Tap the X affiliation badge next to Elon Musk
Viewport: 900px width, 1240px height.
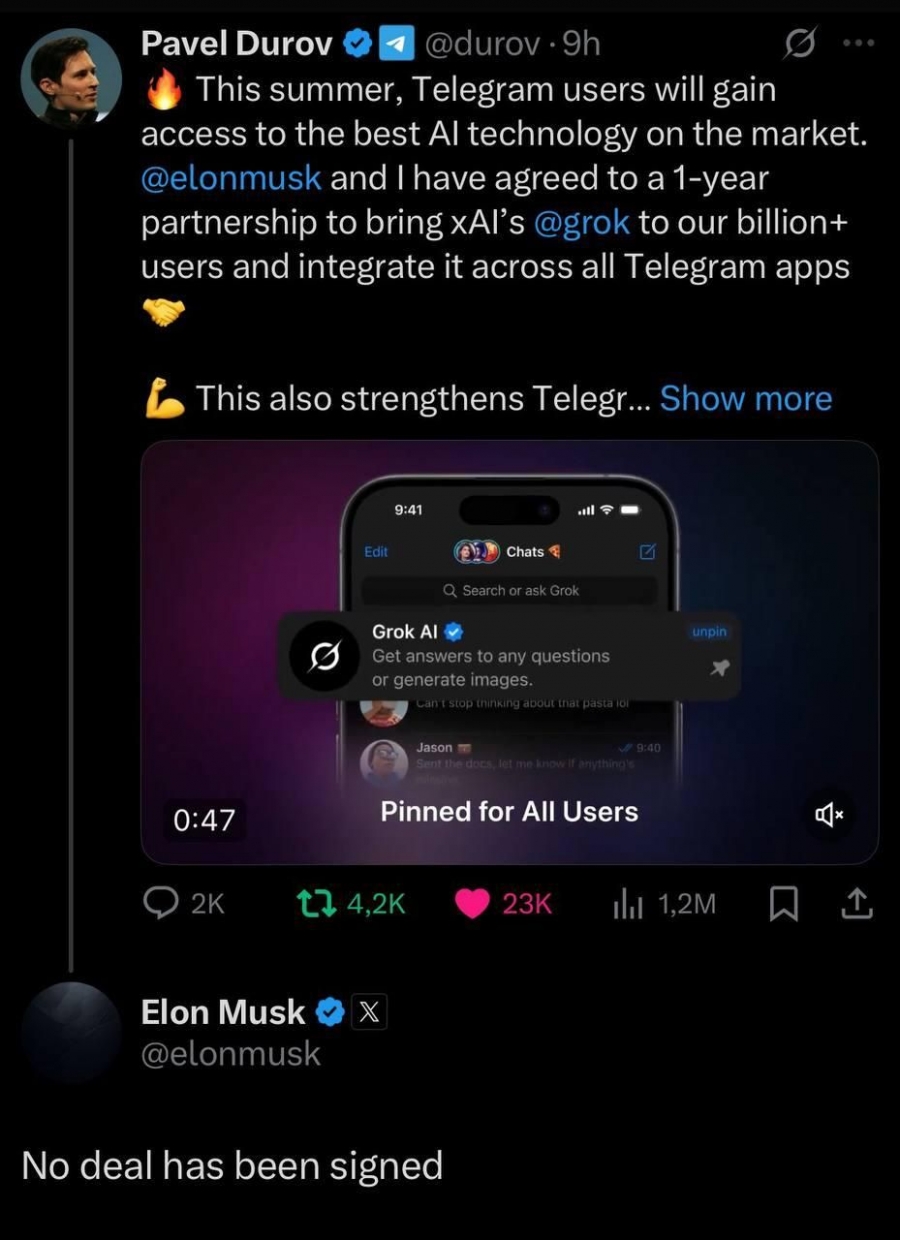368,1013
